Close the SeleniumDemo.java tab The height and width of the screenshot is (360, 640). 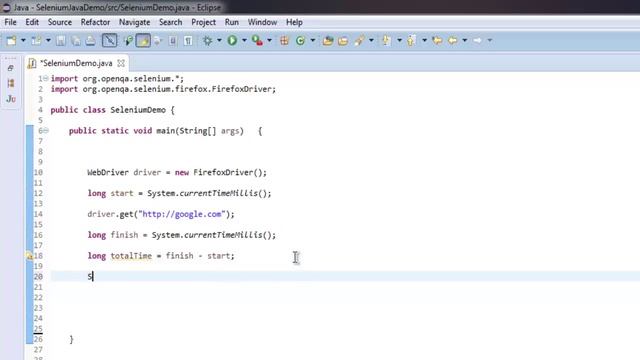point(121,63)
